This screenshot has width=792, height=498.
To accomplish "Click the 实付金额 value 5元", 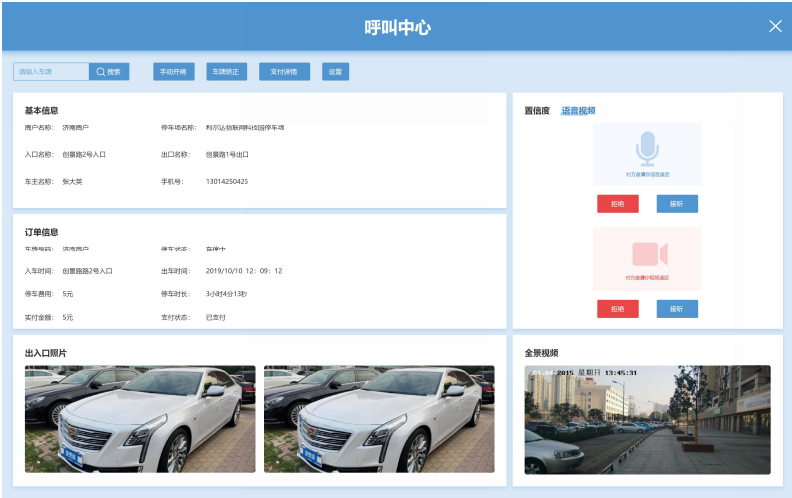I will 68,318.
